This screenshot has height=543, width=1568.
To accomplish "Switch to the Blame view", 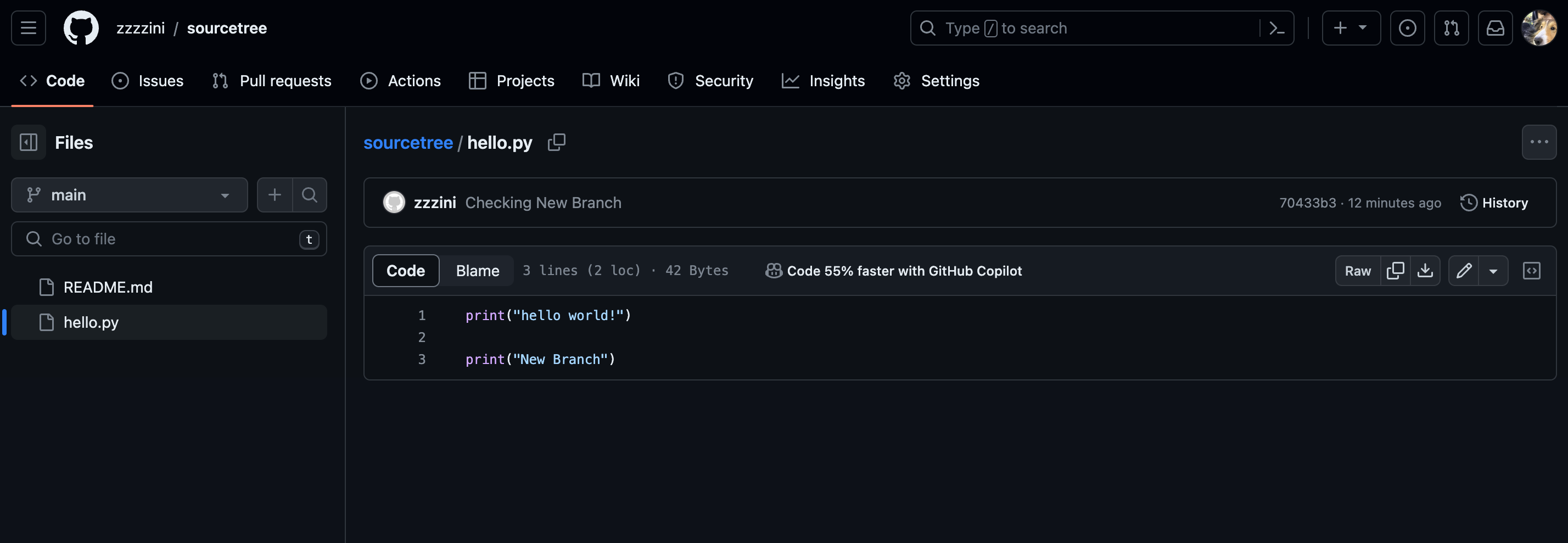I will pyautogui.click(x=477, y=271).
